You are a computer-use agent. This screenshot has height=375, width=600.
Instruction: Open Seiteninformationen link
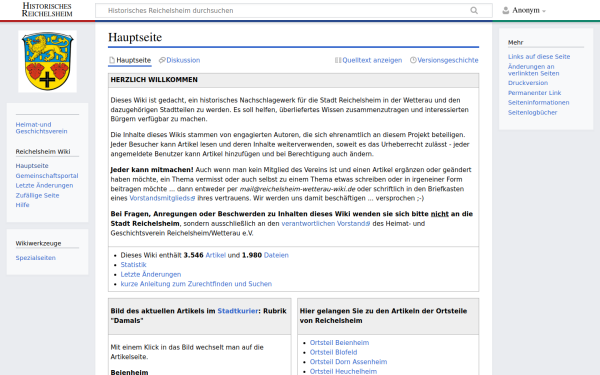tap(538, 103)
